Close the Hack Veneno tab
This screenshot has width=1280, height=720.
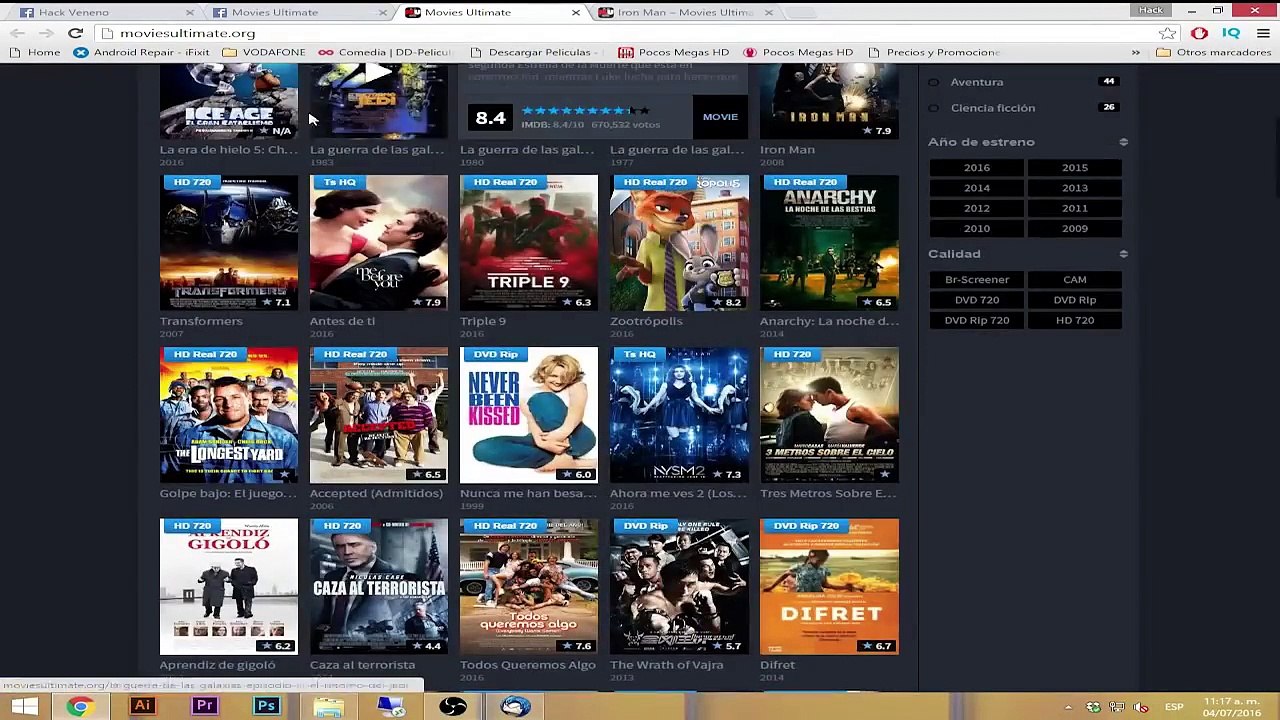pos(192,12)
